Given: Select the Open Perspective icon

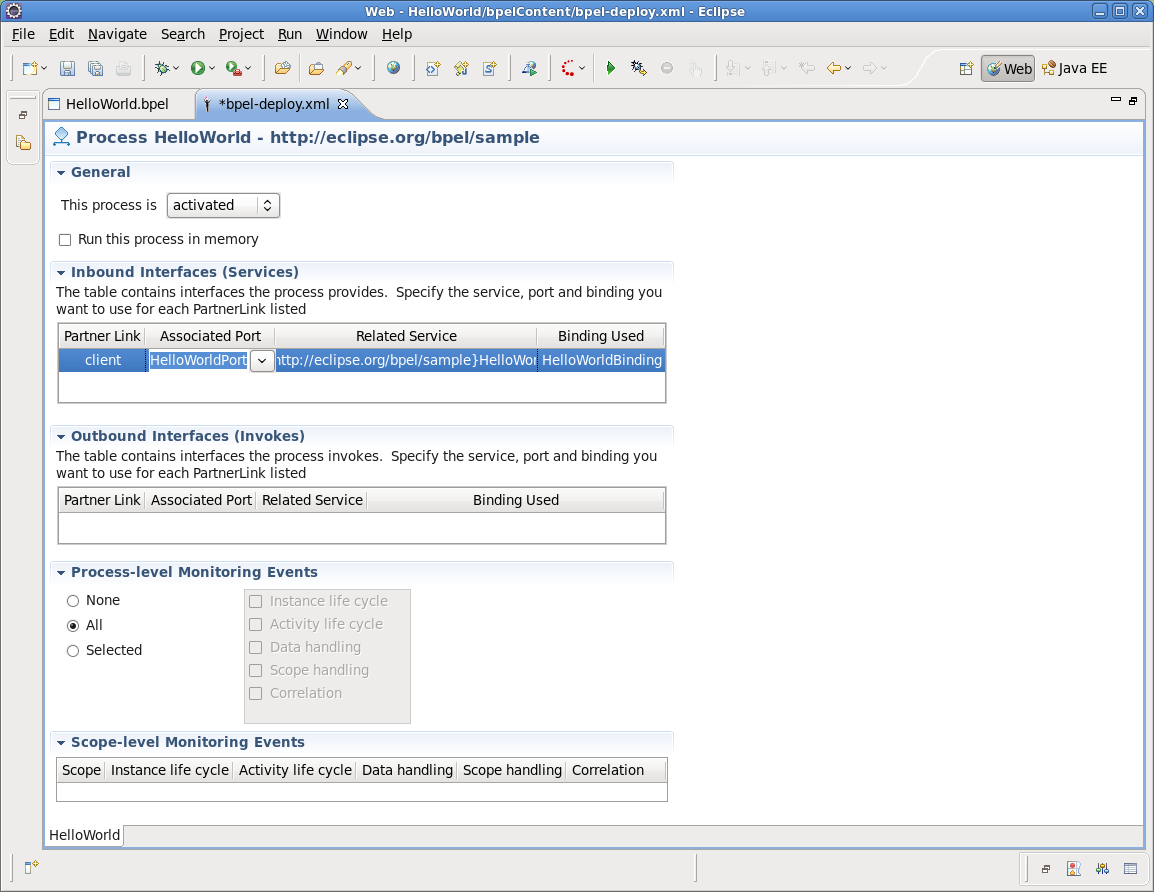Looking at the screenshot, I should [966, 68].
